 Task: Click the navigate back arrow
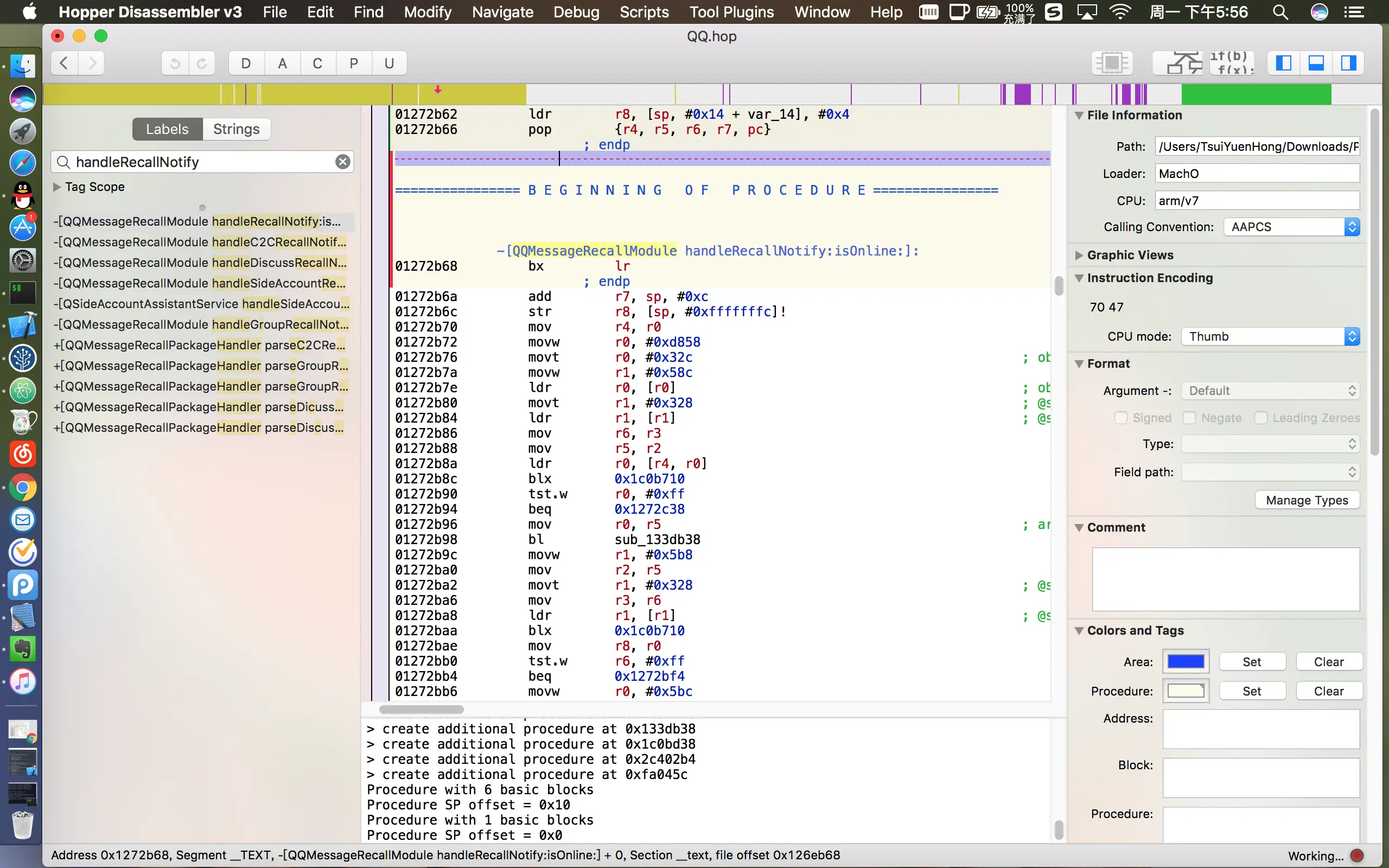coord(64,63)
